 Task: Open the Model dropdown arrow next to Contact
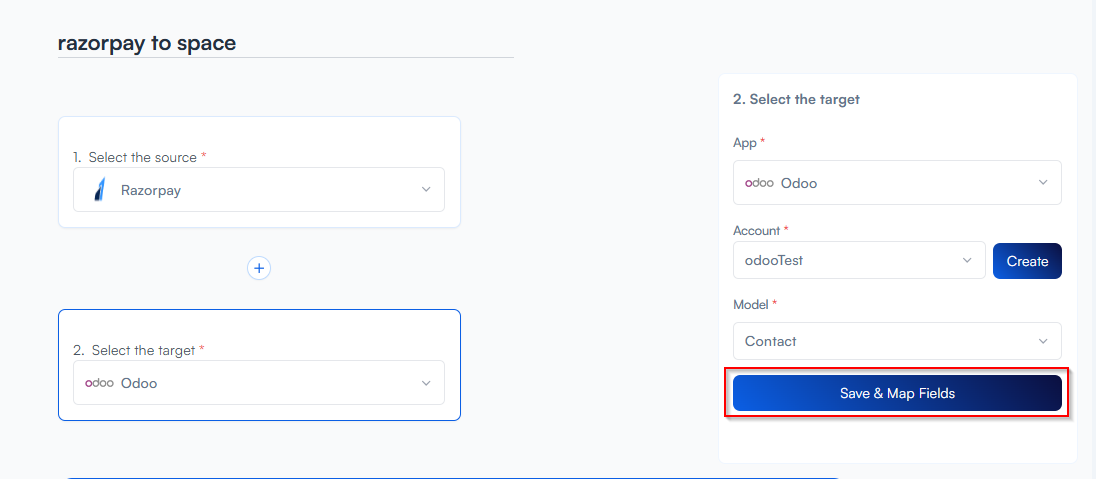1043,341
